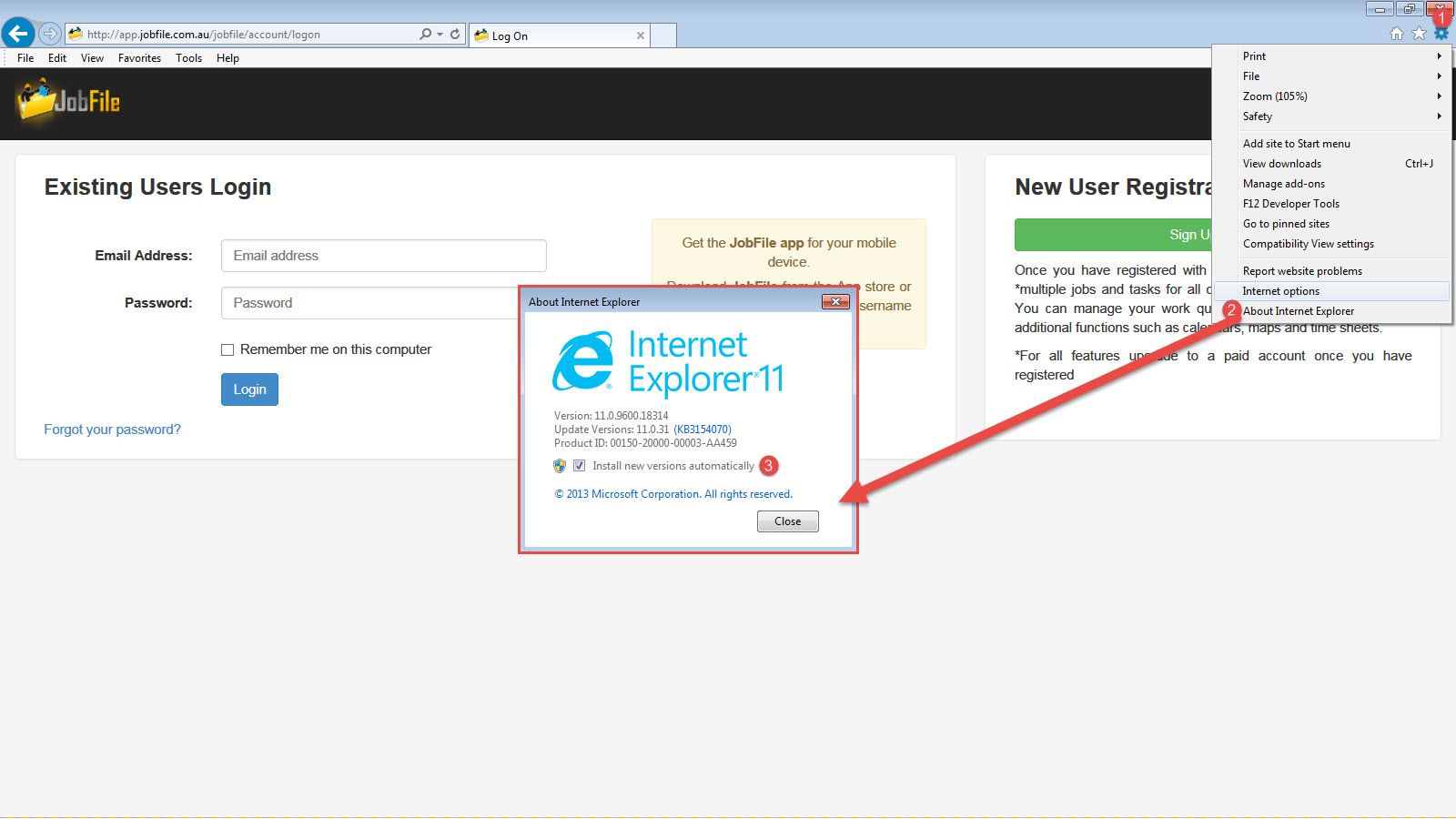1456x819 pixels.
Task: Click the Tools gear icon
Action: (1441, 34)
